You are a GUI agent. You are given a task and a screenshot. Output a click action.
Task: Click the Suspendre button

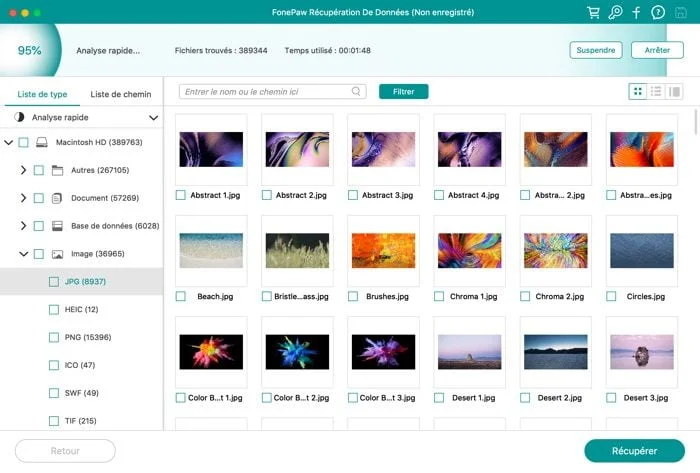[596, 50]
